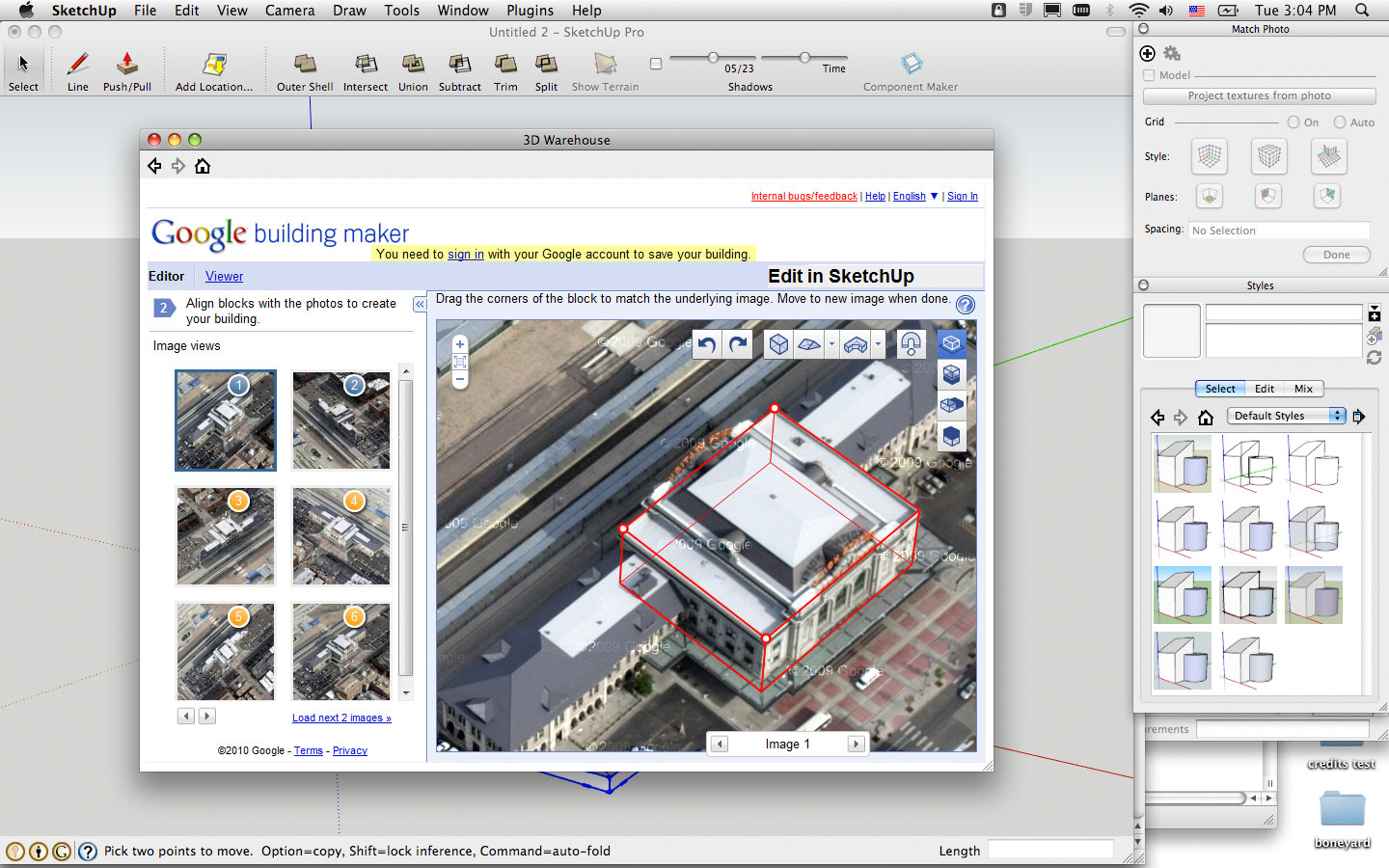
Task: Choose the Split solid tool
Action: 546,71
